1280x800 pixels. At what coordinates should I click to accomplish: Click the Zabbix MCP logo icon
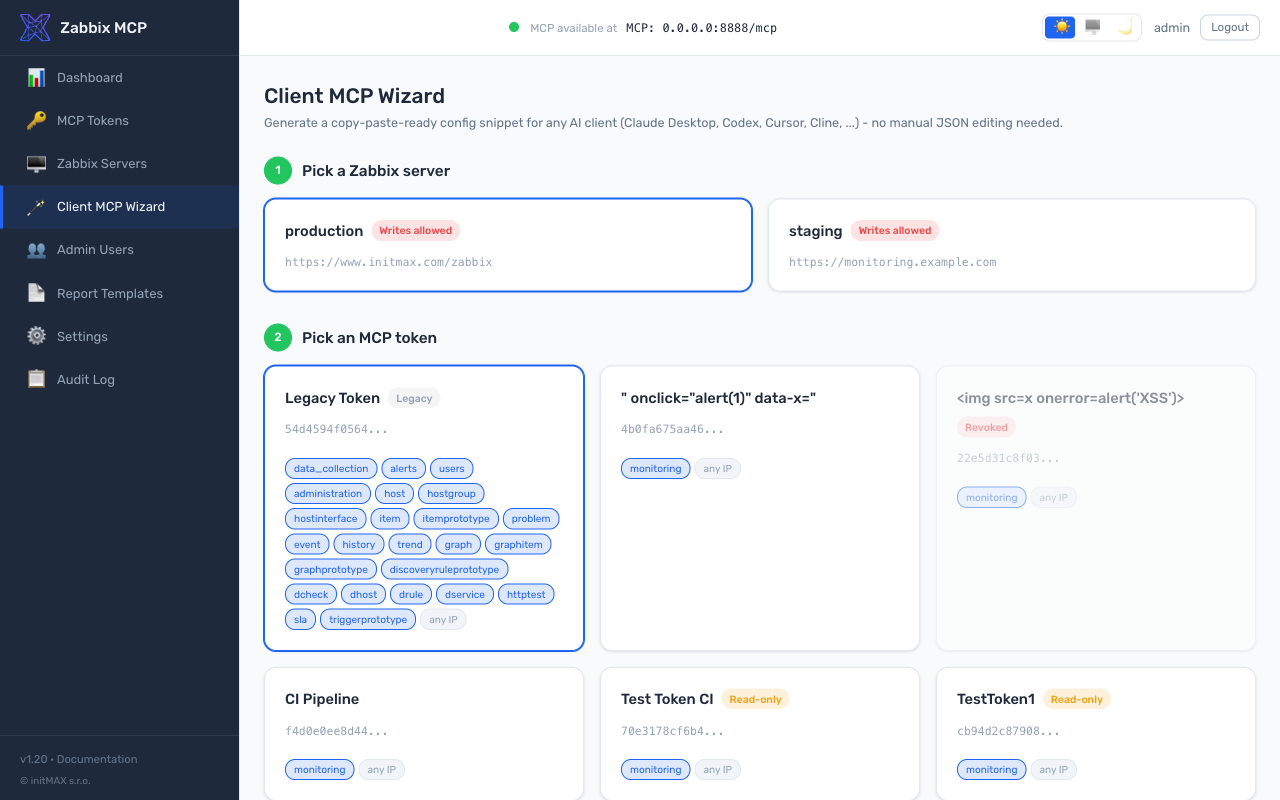[35, 27]
